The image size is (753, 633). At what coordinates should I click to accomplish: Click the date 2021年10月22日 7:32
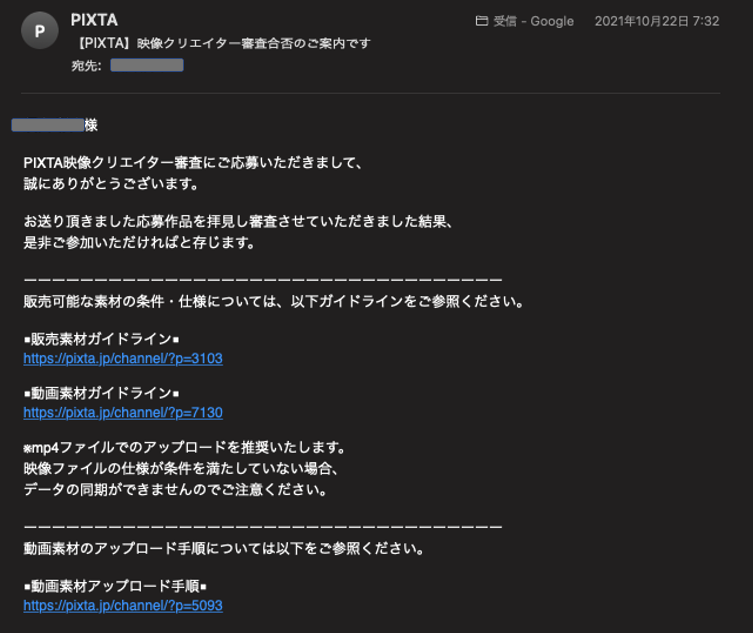657,21
